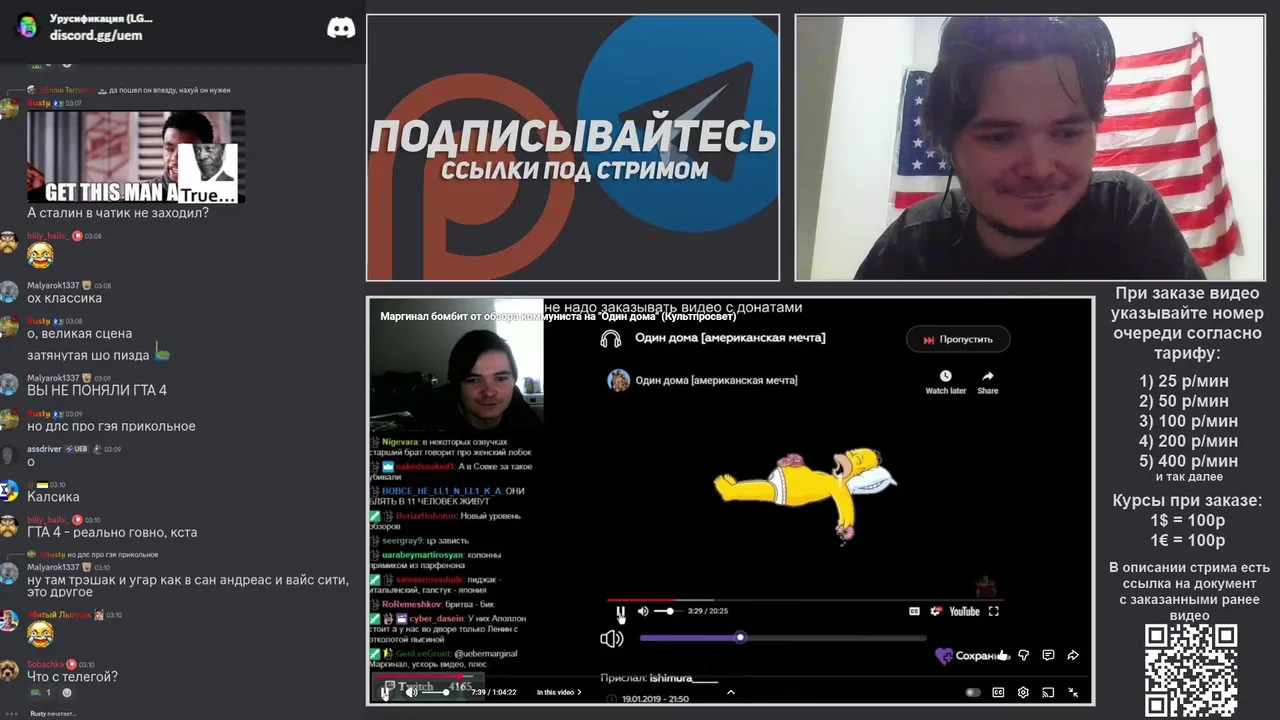
Task: Toggle CC subtitles in outer player bar
Action: 998,692
